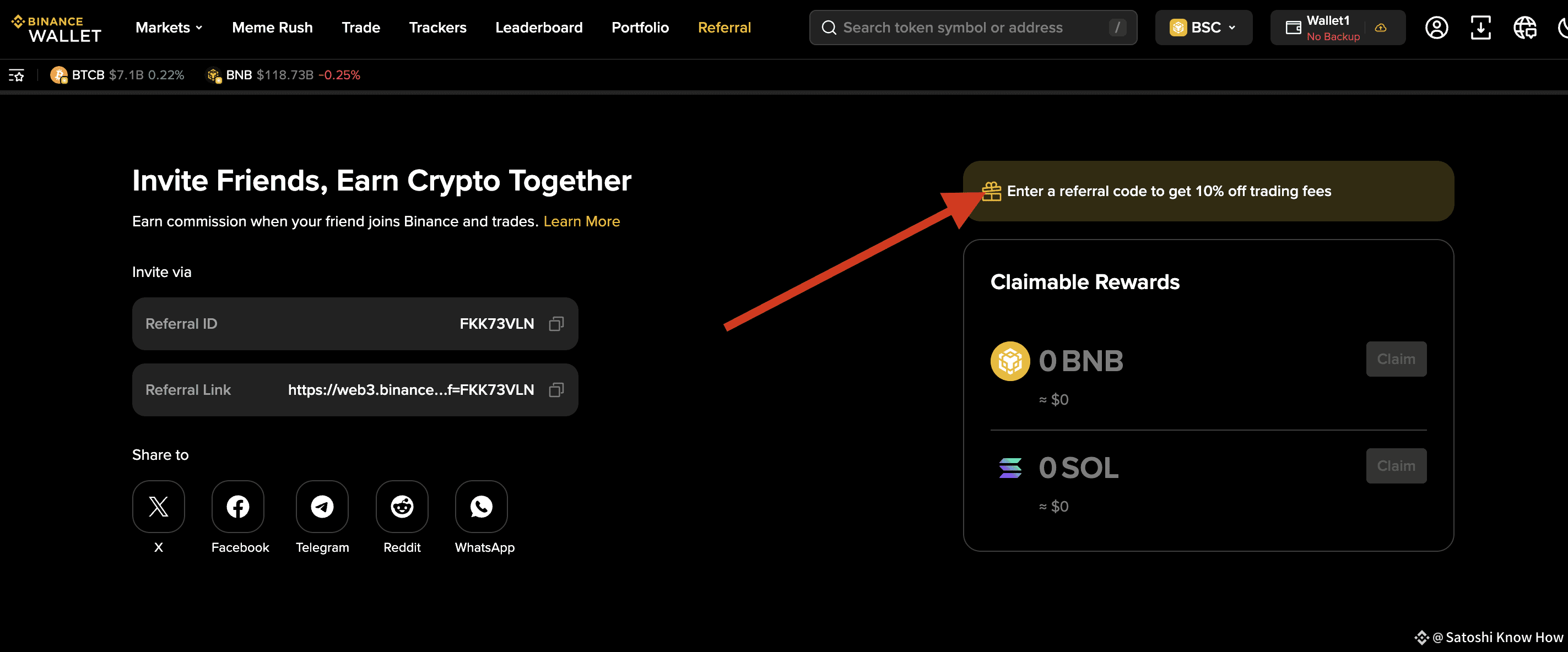Share referral via WhatsApp
Viewport: 1568px width, 652px height.
pos(481,506)
